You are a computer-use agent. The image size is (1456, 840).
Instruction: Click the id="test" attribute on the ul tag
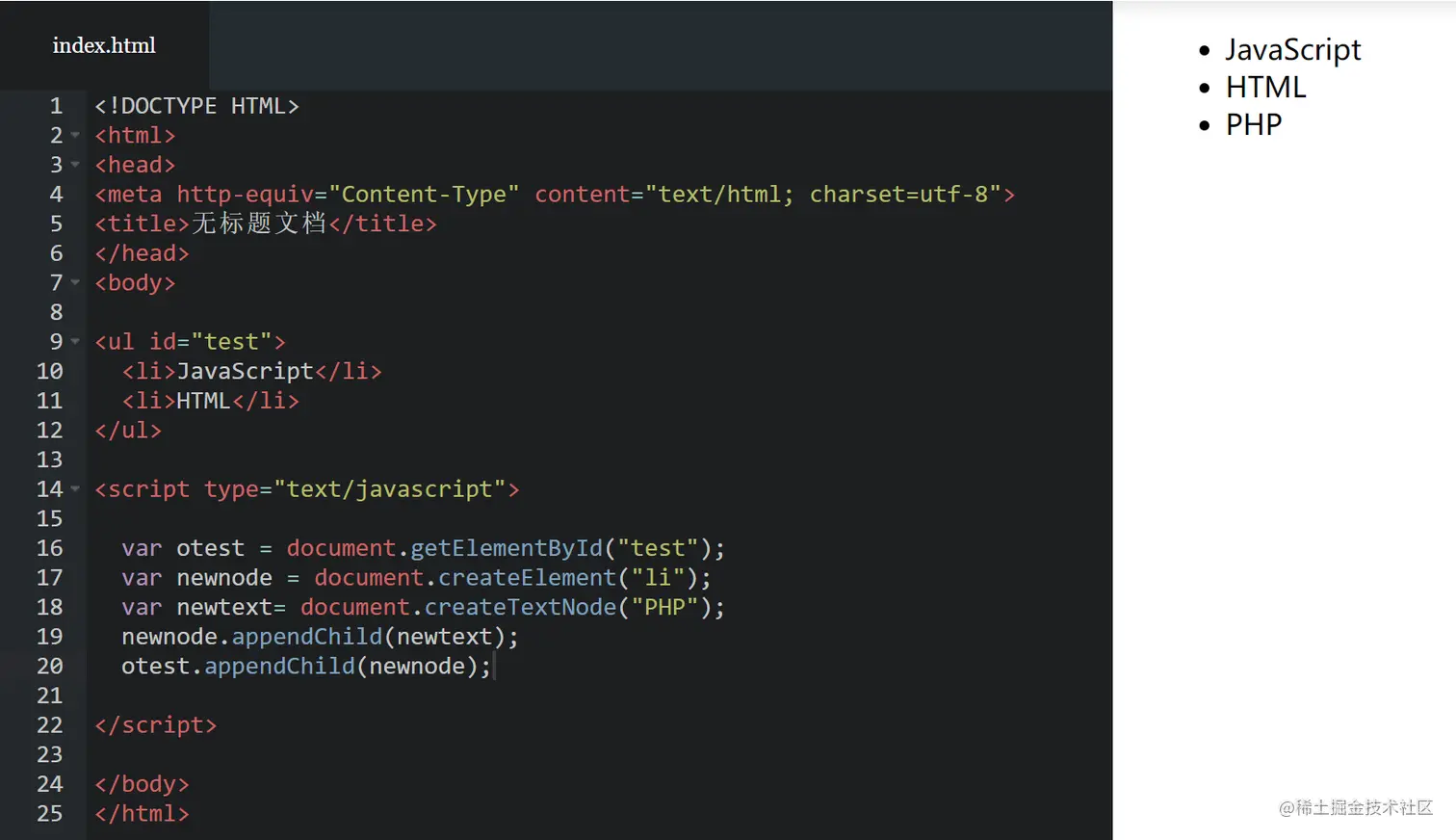211,342
